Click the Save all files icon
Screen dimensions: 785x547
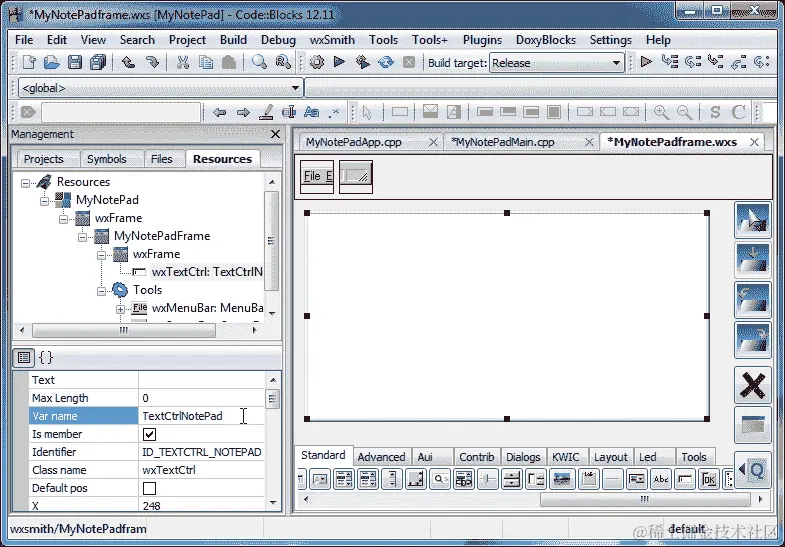(x=98, y=63)
